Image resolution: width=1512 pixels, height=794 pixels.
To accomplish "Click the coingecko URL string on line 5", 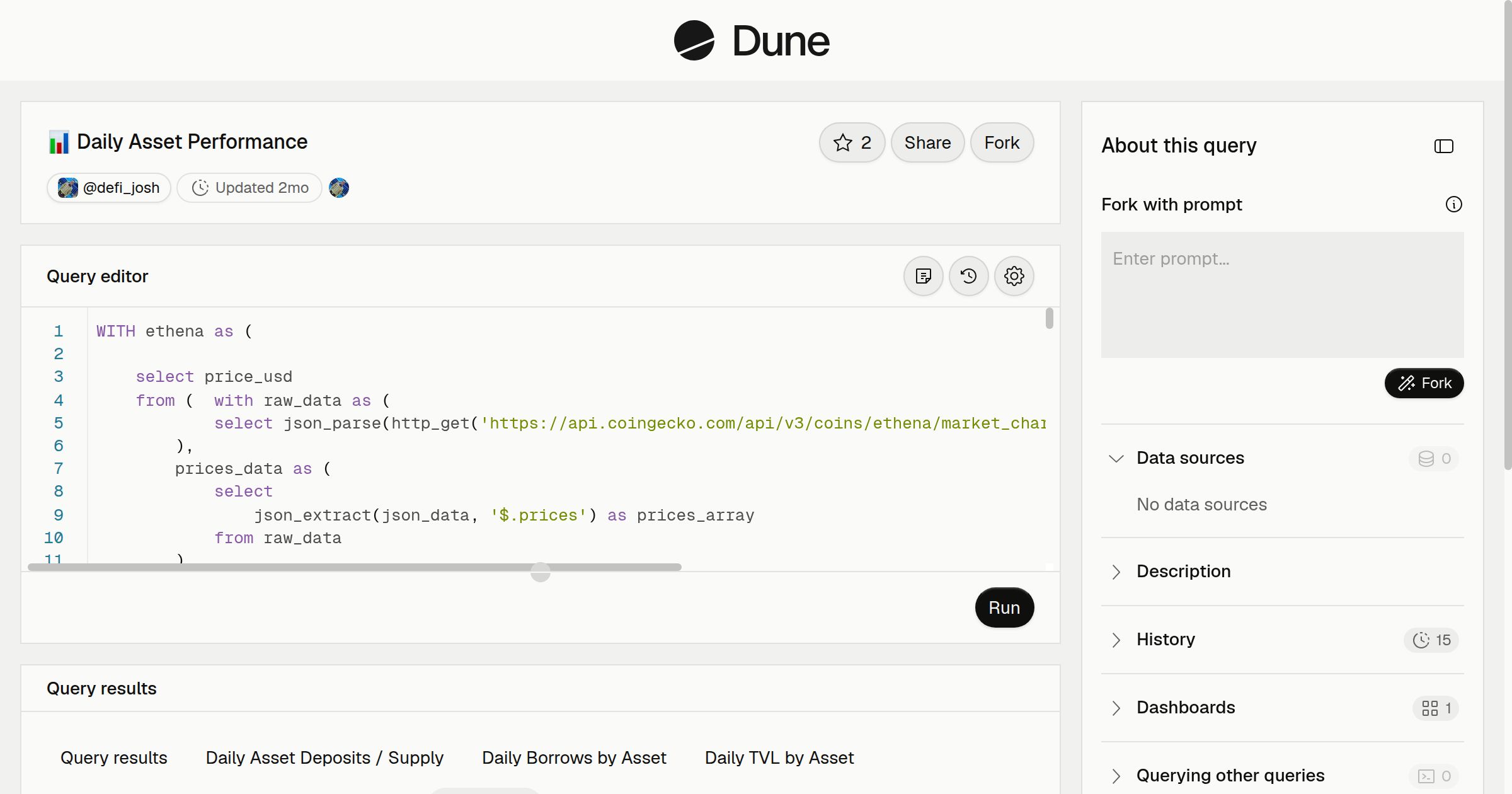I will click(x=763, y=423).
